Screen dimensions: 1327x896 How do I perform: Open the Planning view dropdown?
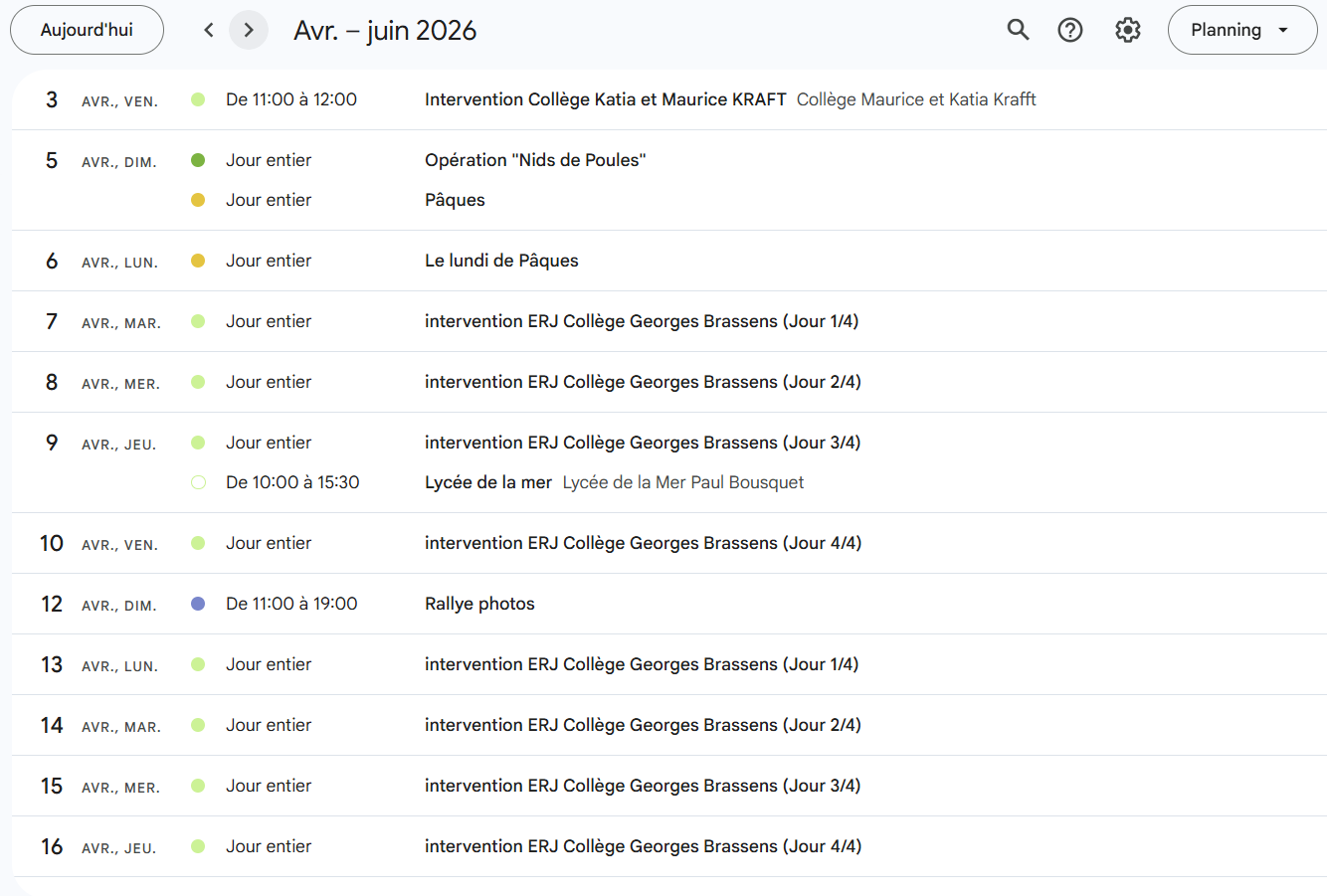coord(1241,30)
